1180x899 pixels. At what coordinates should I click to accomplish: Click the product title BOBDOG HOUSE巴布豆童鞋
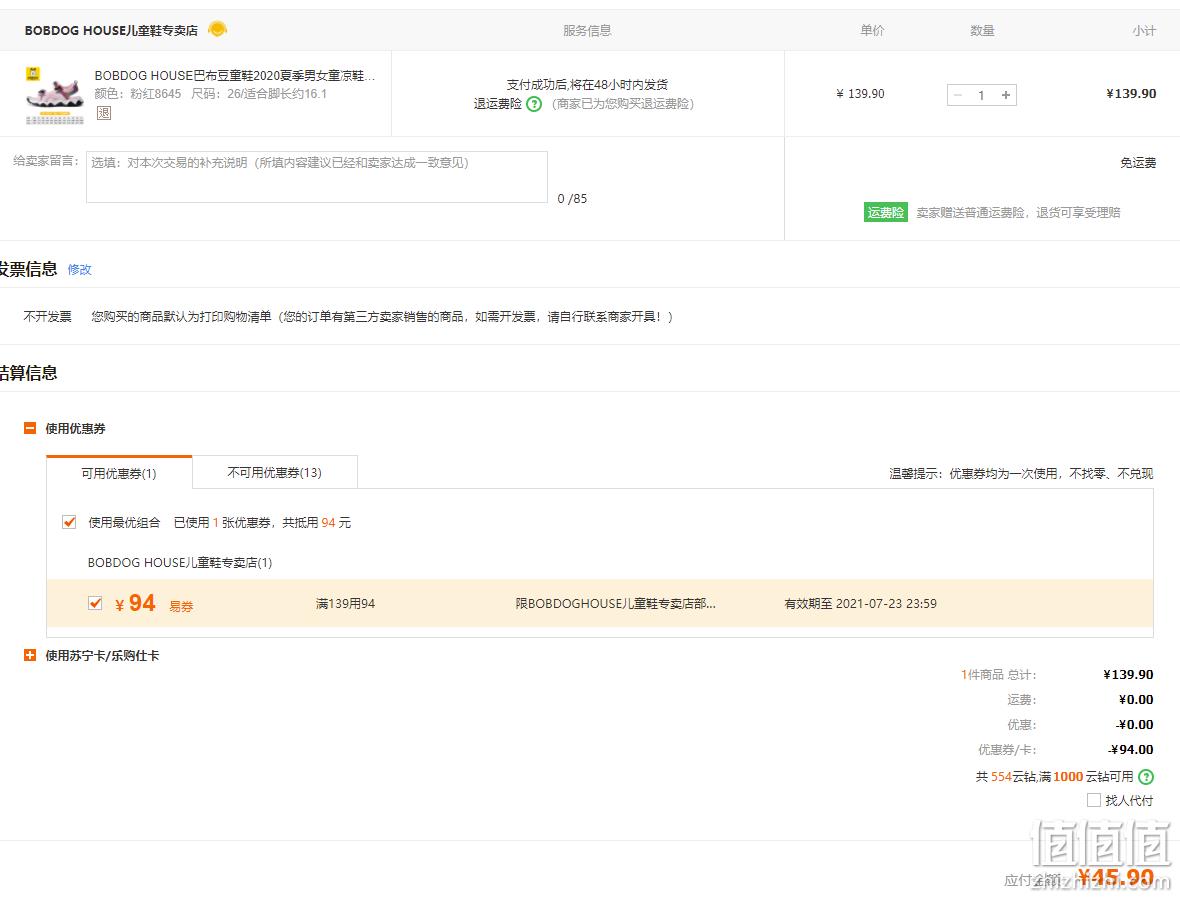coord(234,75)
